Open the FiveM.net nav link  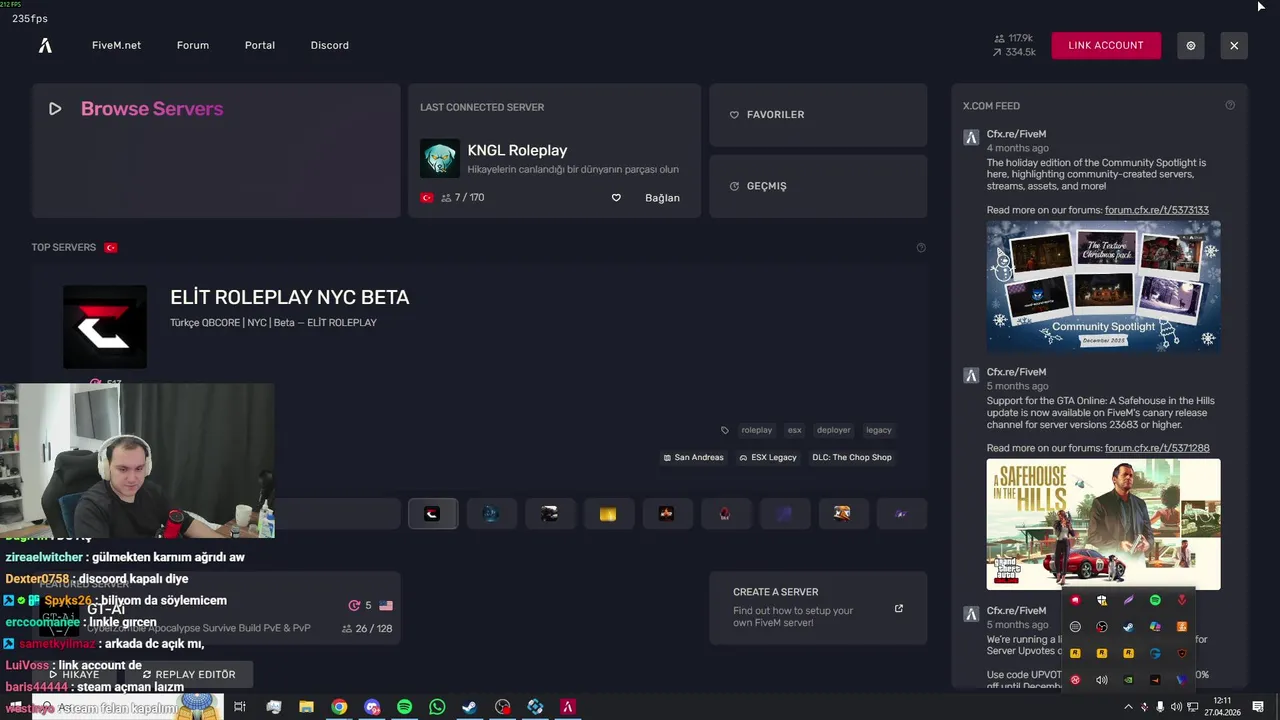[x=116, y=45]
